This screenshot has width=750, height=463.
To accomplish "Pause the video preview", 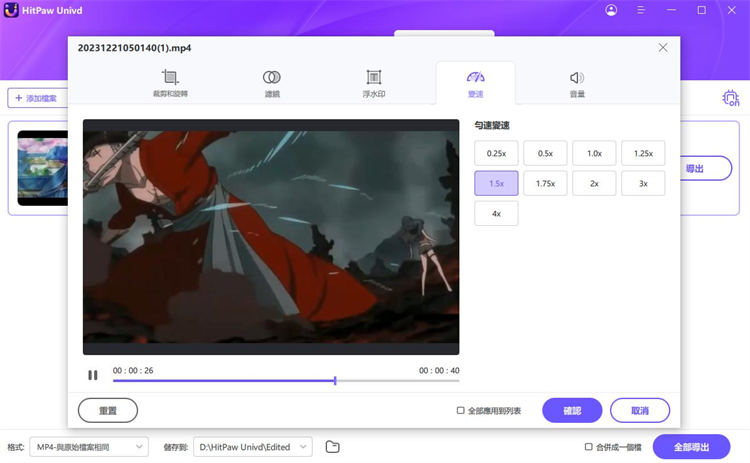I will (93, 375).
